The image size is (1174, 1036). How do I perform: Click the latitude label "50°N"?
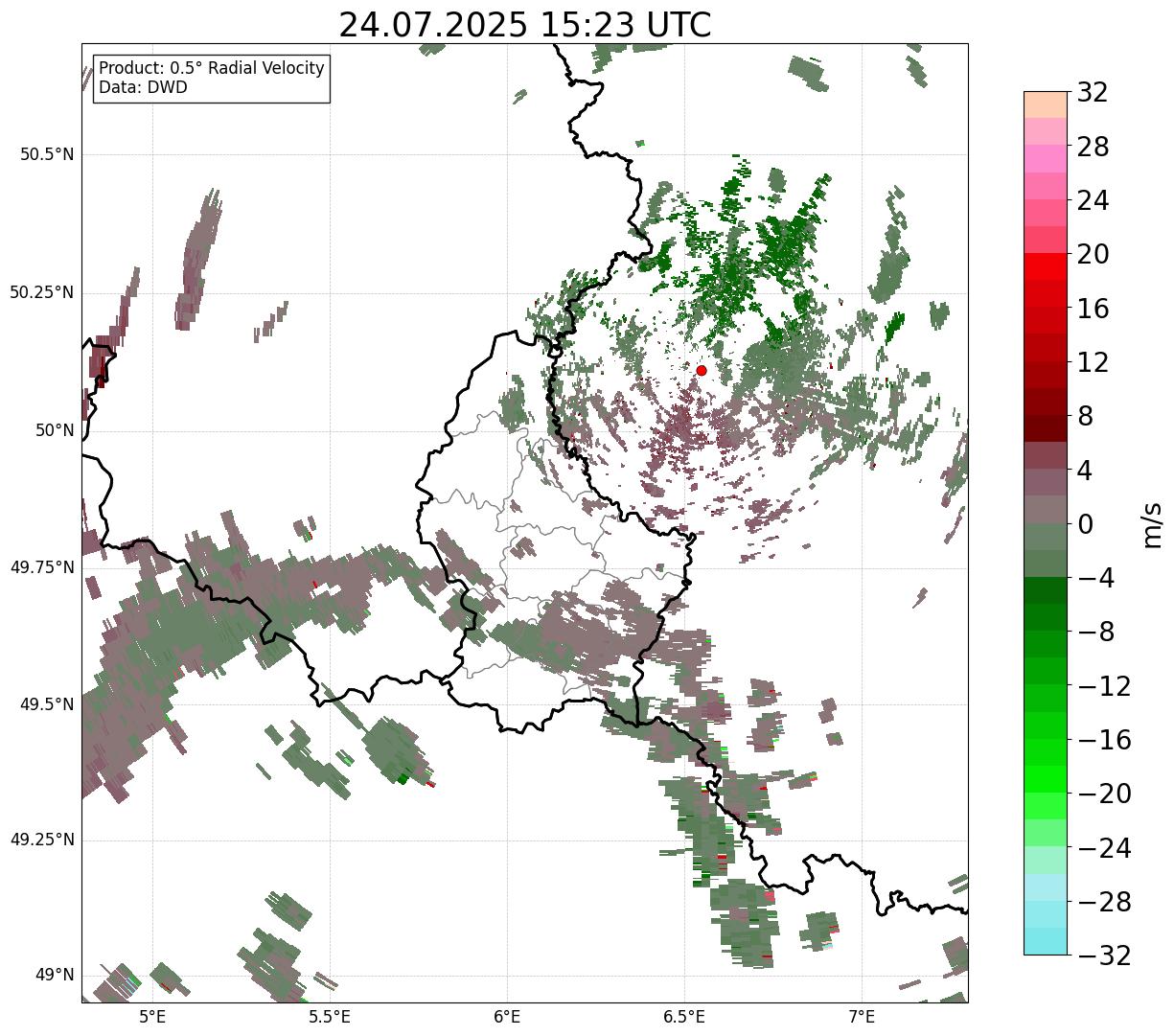click(54, 430)
